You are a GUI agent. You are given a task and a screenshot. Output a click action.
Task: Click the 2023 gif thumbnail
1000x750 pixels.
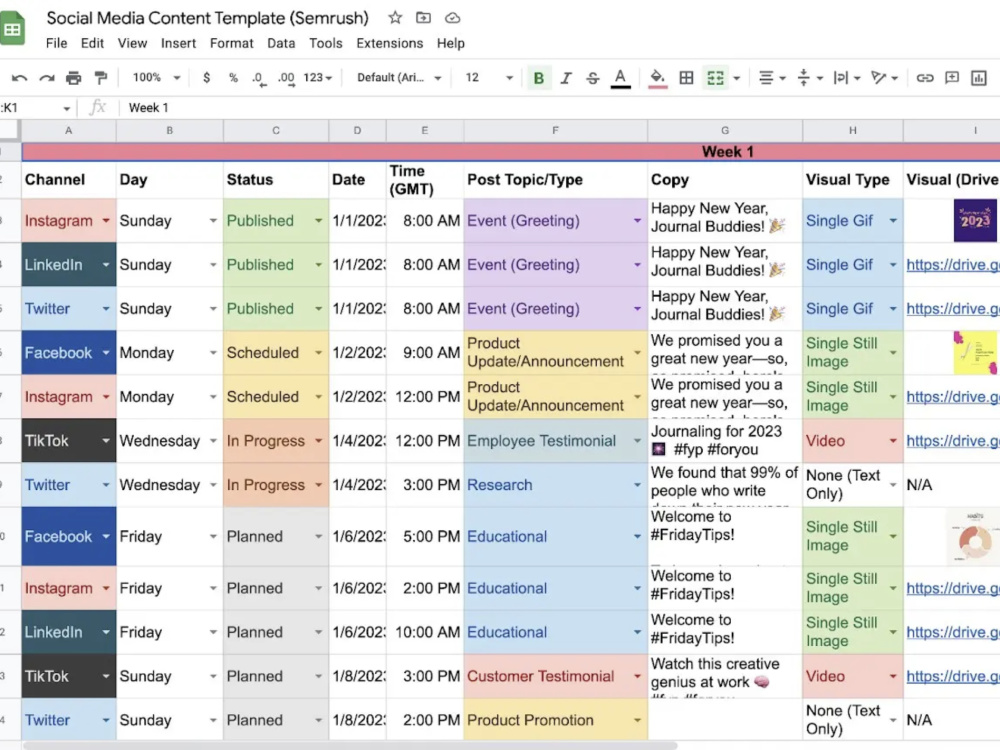(x=975, y=221)
